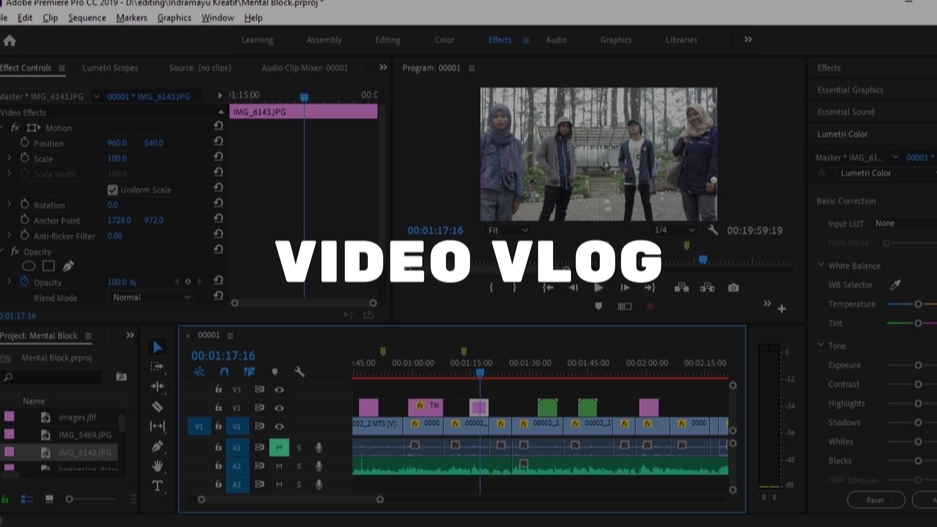
Task: Toggle V3 track output eye
Action: (279, 390)
